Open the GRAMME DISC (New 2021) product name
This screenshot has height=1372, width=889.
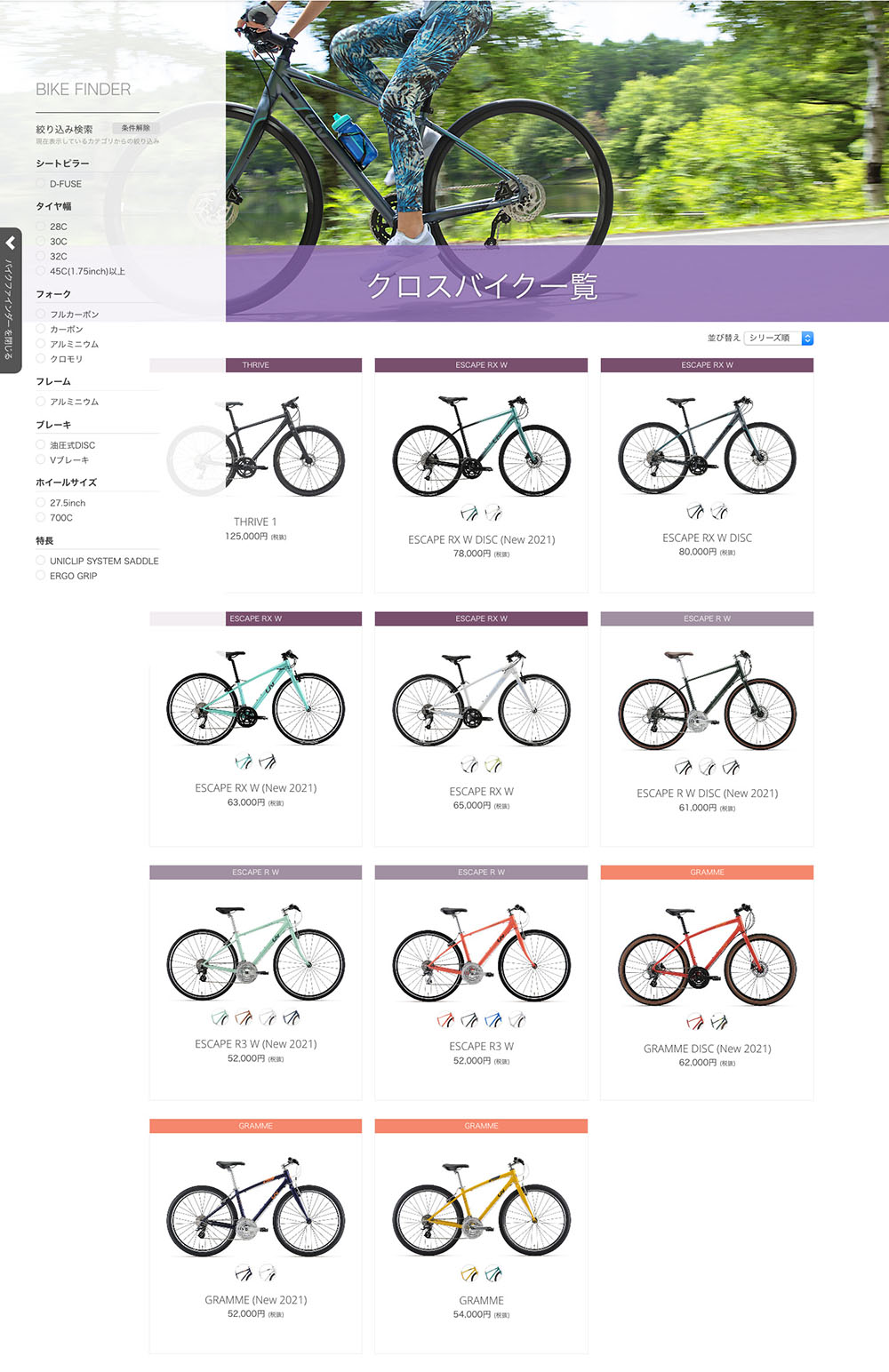pos(707,1049)
